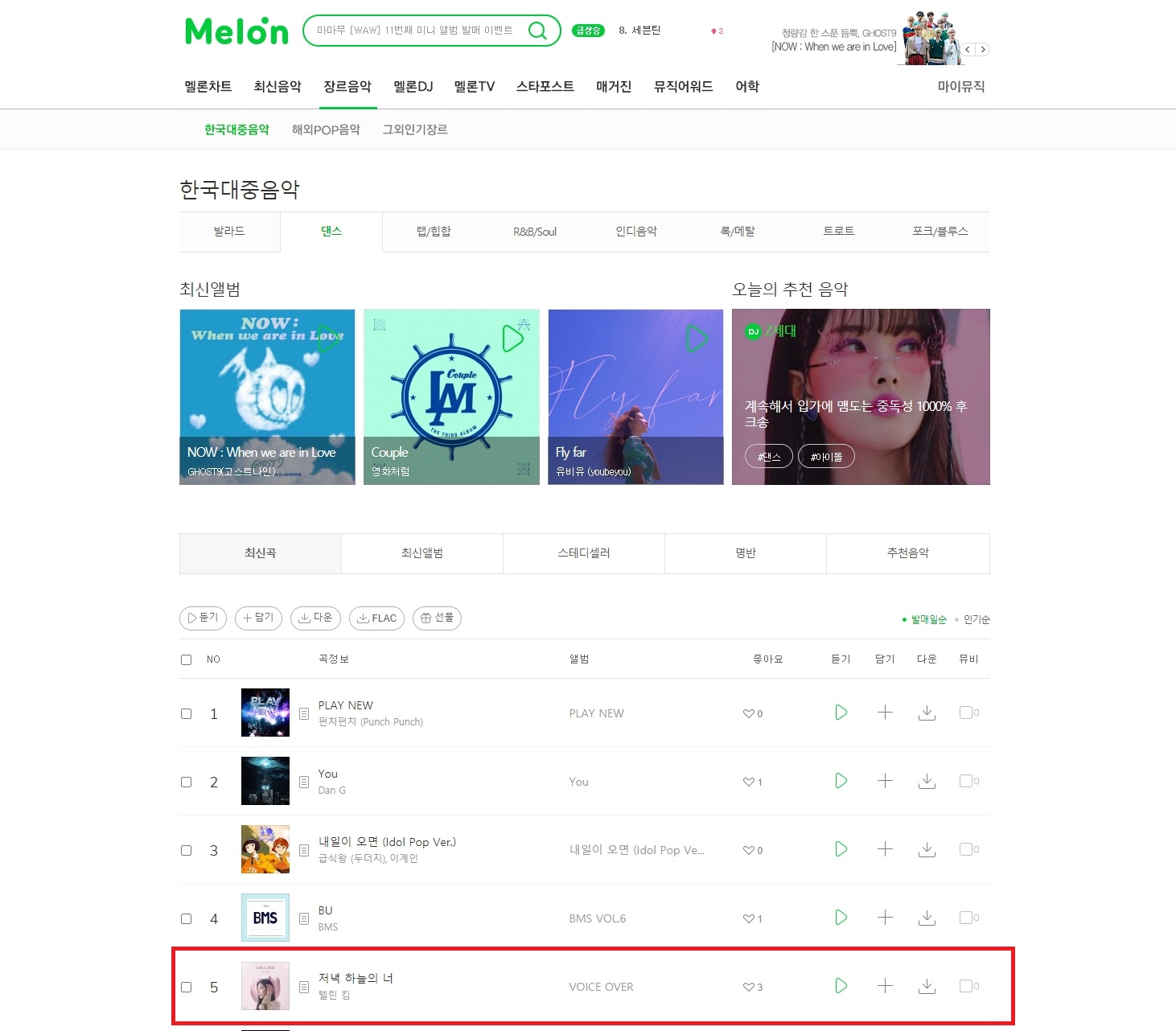Open the 멜론차트 menu
Screen dimensions: 1176x1031
[208, 87]
